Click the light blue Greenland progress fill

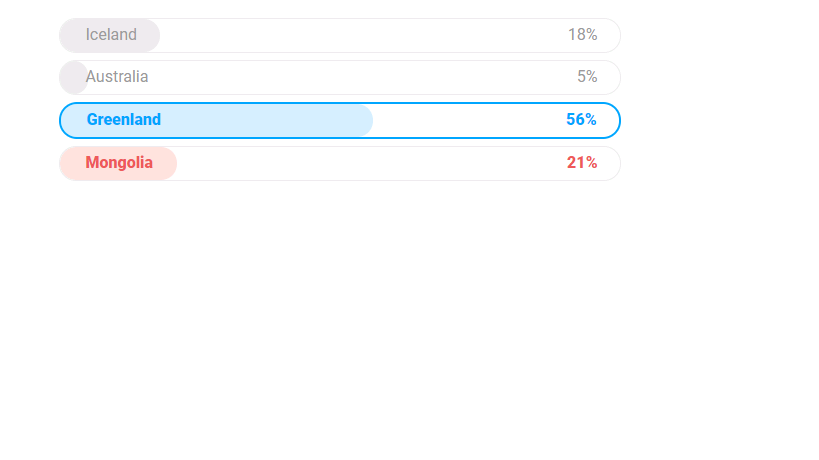217,121
